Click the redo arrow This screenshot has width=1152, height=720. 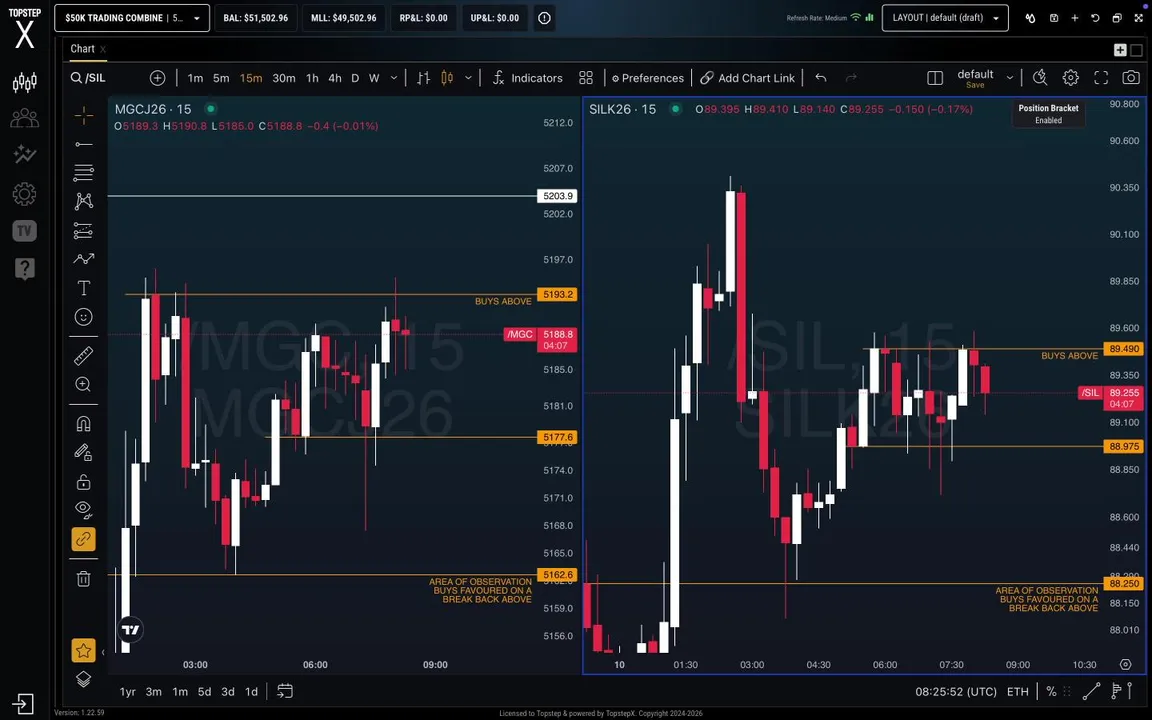click(851, 78)
